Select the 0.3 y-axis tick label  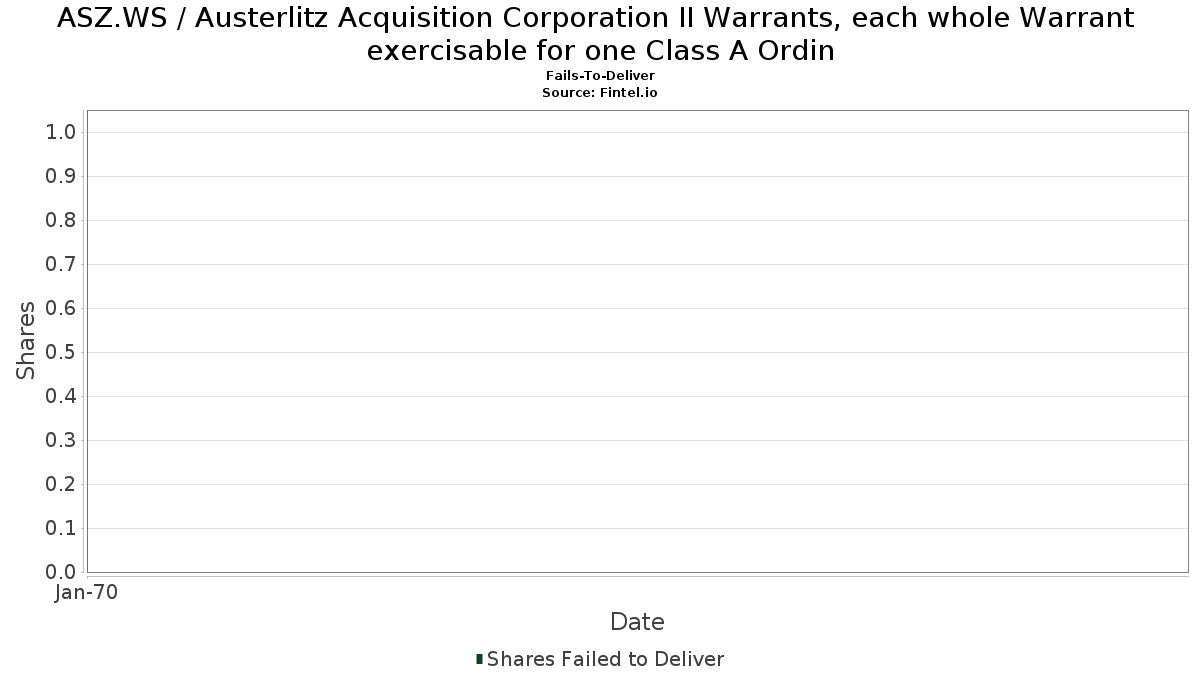click(x=61, y=440)
